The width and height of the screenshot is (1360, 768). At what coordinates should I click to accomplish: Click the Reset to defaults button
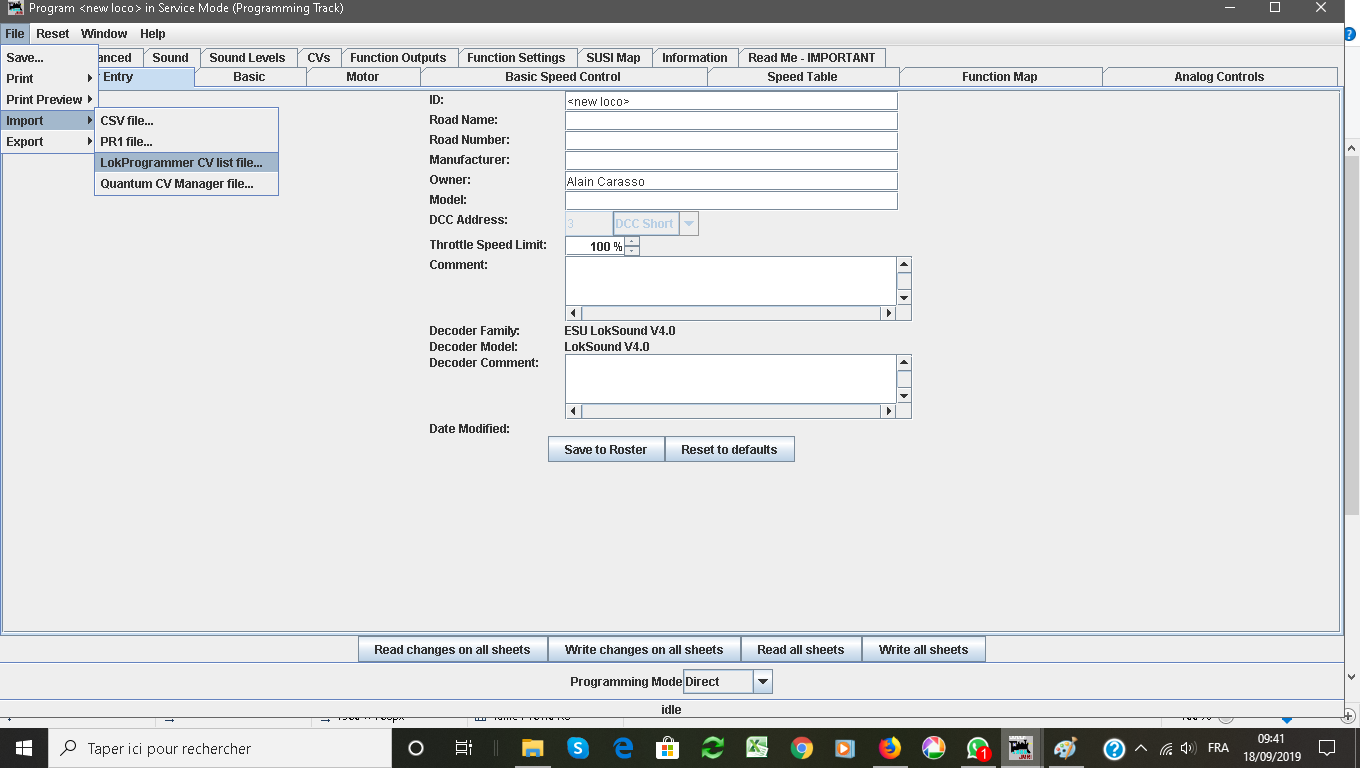pos(729,449)
